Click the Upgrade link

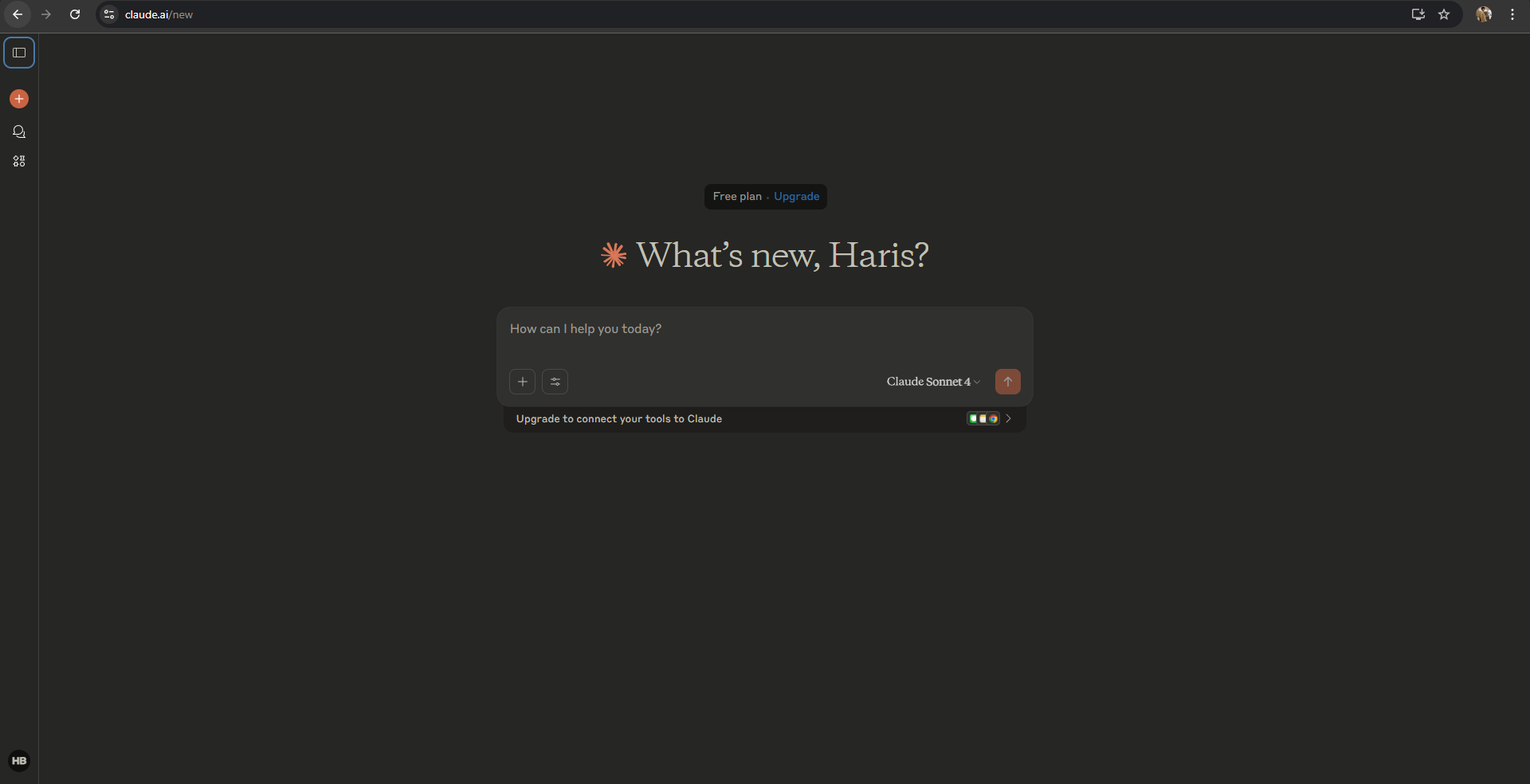pyautogui.click(x=797, y=196)
